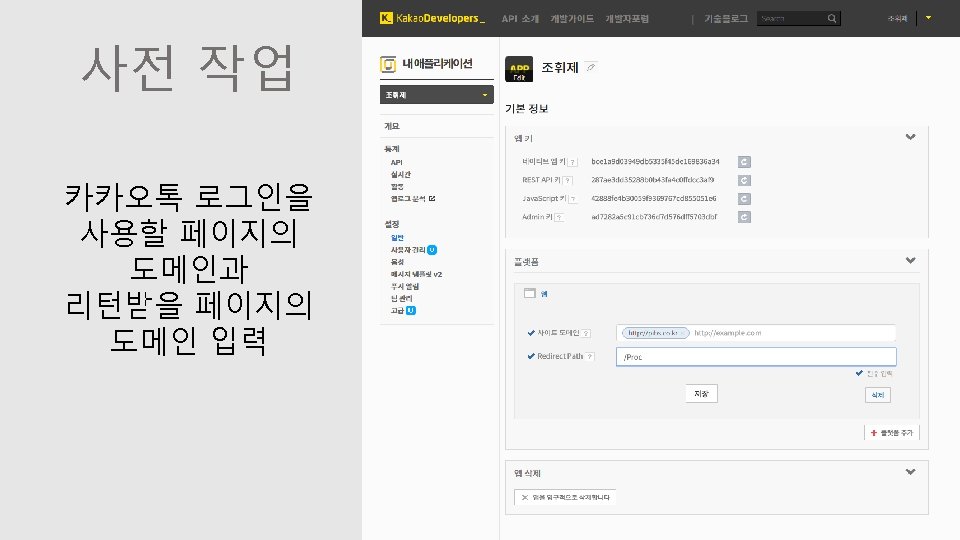Open help for JavaScript key
The width and height of the screenshot is (960, 540).
pos(573,199)
